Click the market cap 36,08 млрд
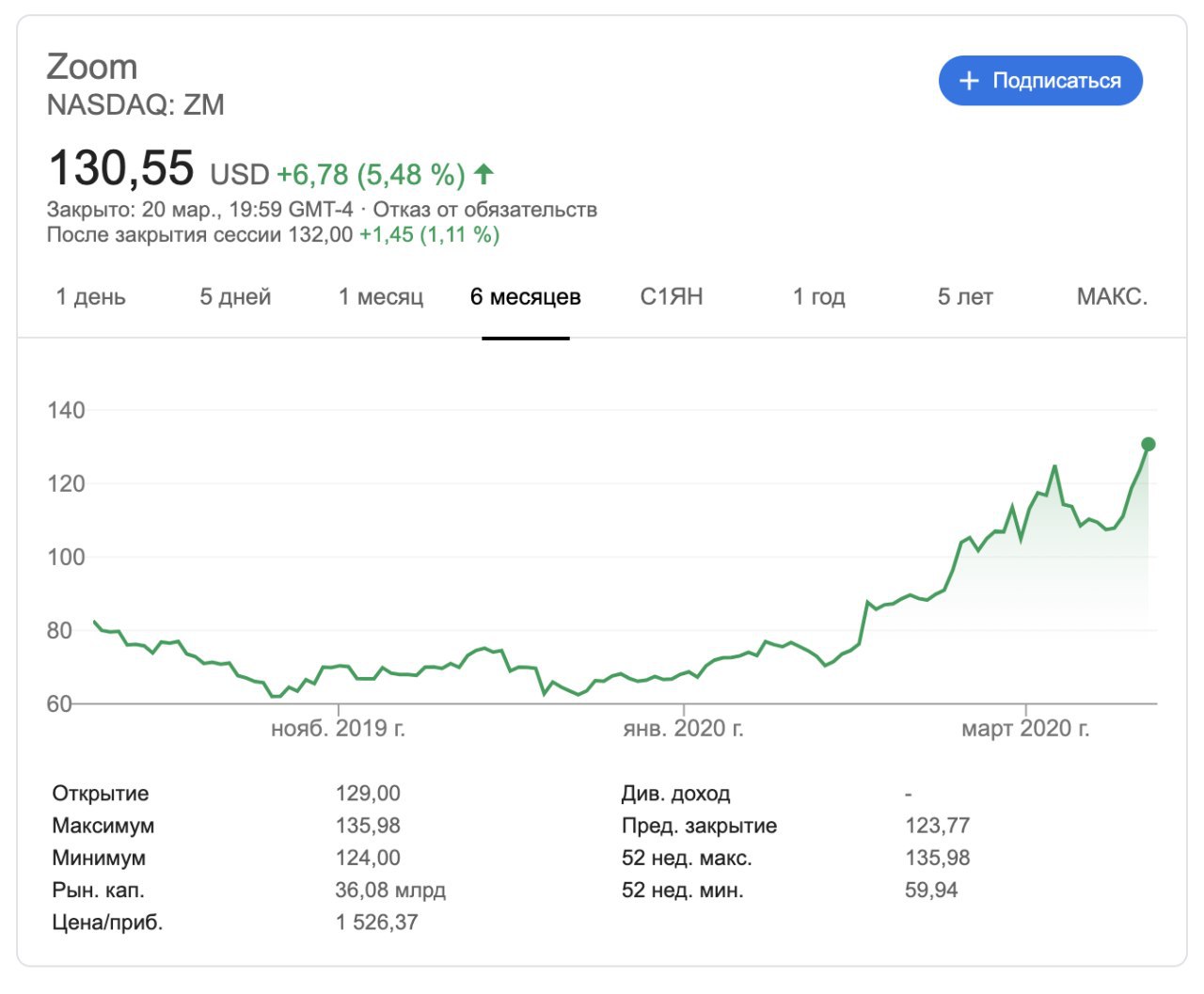Image resolution: width=1204 pixels, height=994 pixels. 390,890
